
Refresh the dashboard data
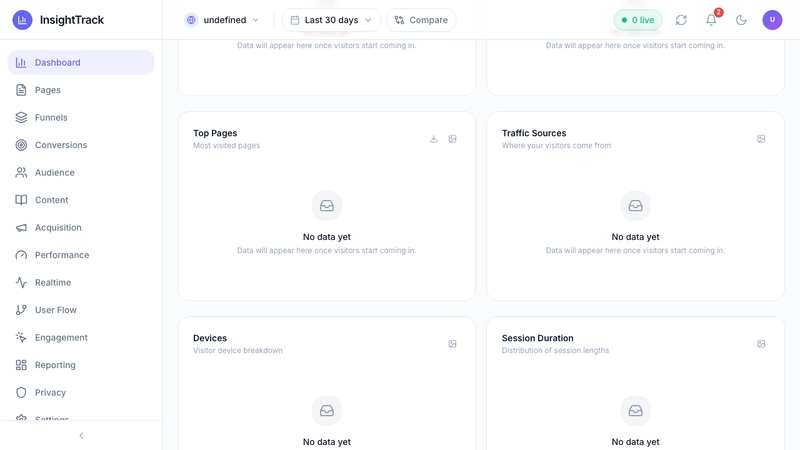click(x=681, y=20)
